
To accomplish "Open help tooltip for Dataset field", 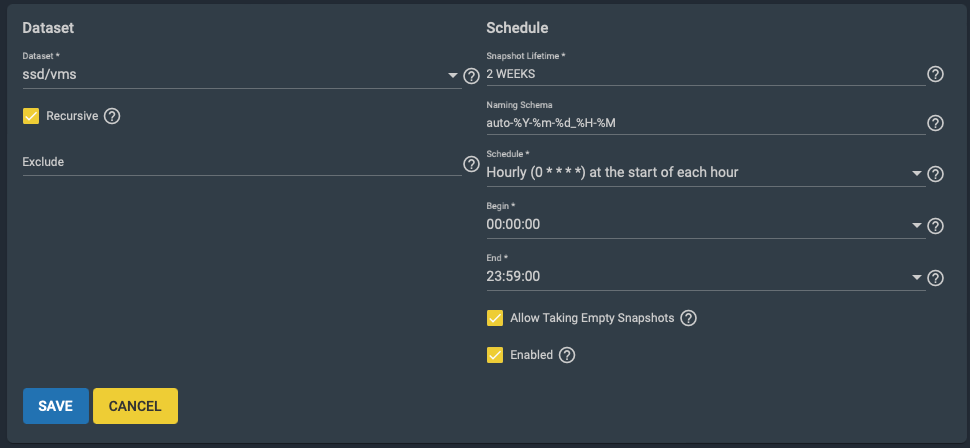I will tap(471, 76).
